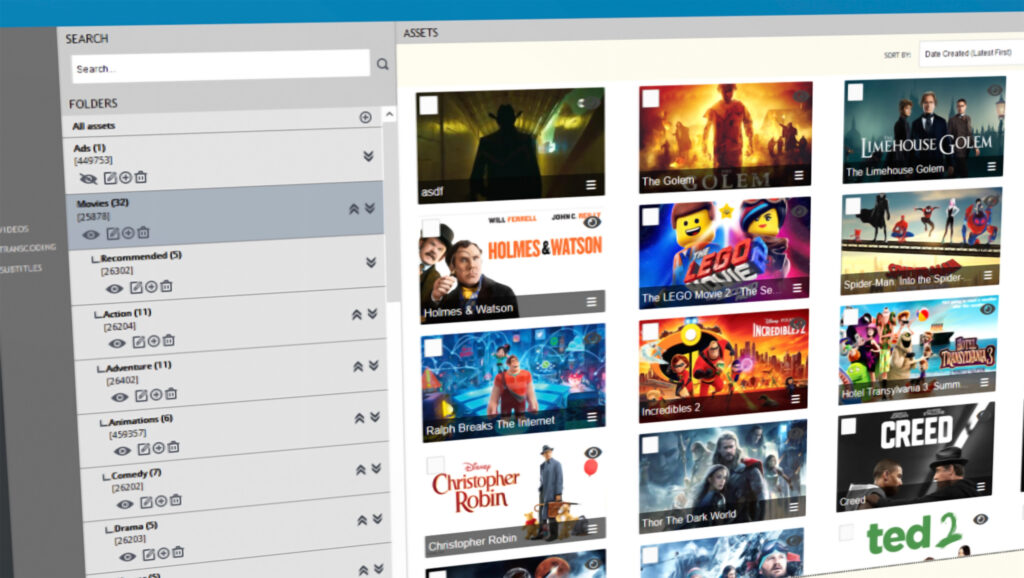Image resolution: width=1024 pixels, height=578 pixels.
Task: Delete the Ads folder
Action: pyautogui.click(x=141, y=178)
